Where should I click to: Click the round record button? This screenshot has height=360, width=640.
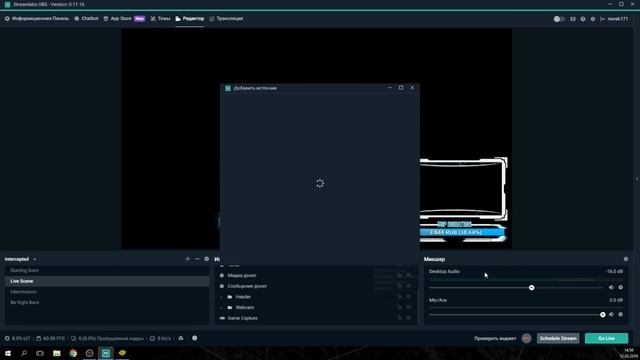click(527, 338)
